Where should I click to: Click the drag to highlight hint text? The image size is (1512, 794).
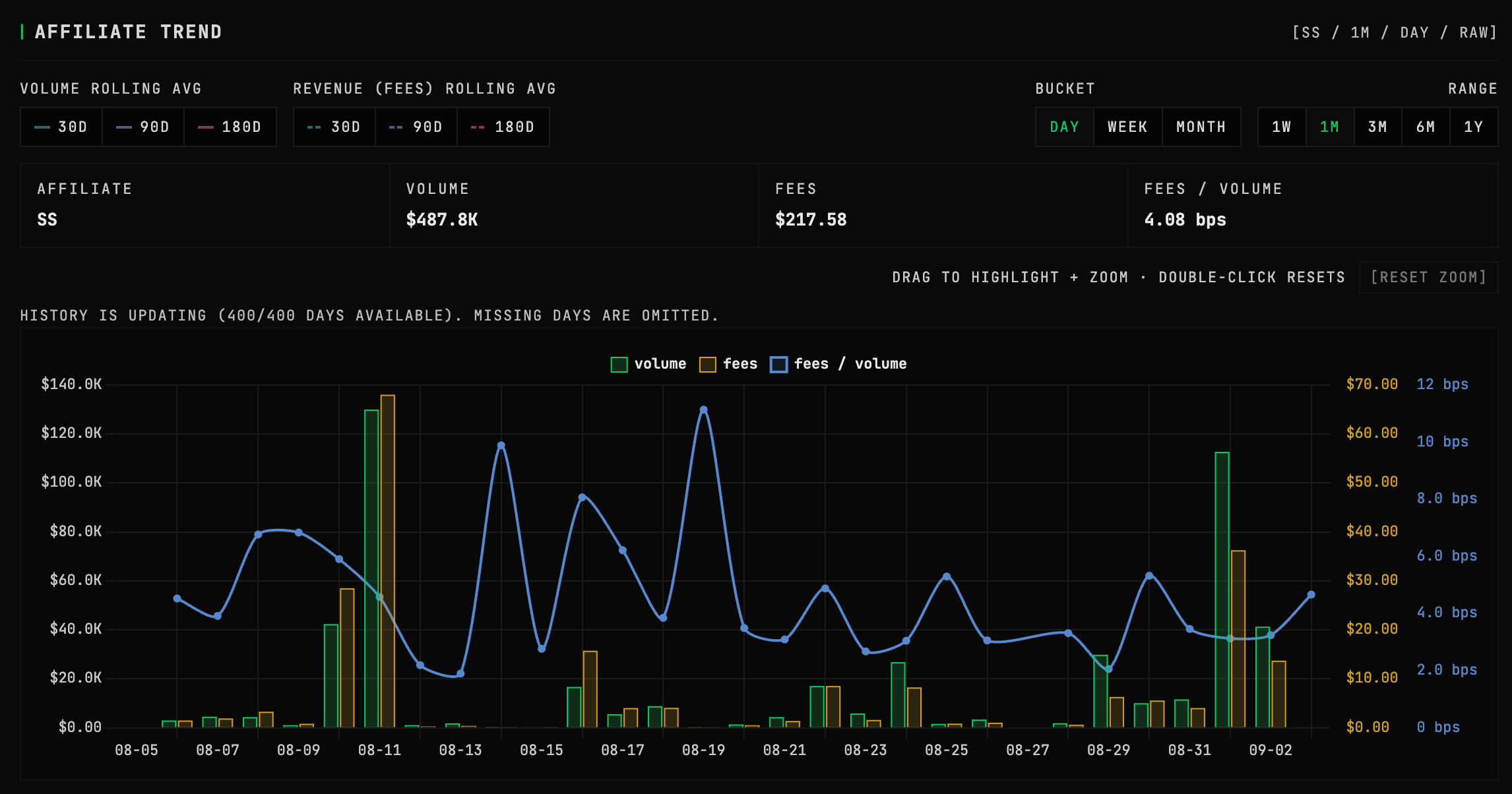click(x=1118, y=277)
